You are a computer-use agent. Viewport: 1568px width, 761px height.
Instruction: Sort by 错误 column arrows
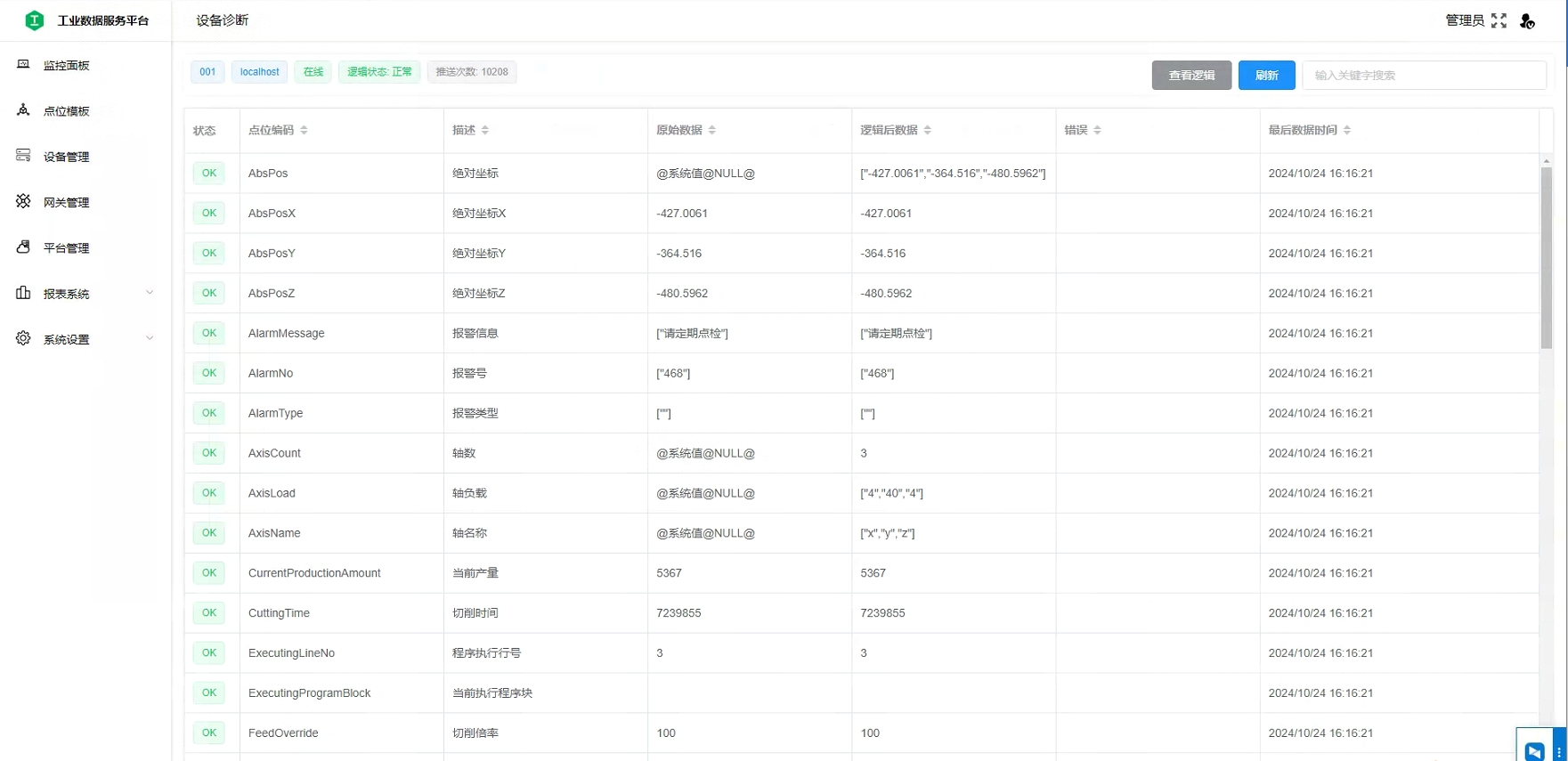1098,130
